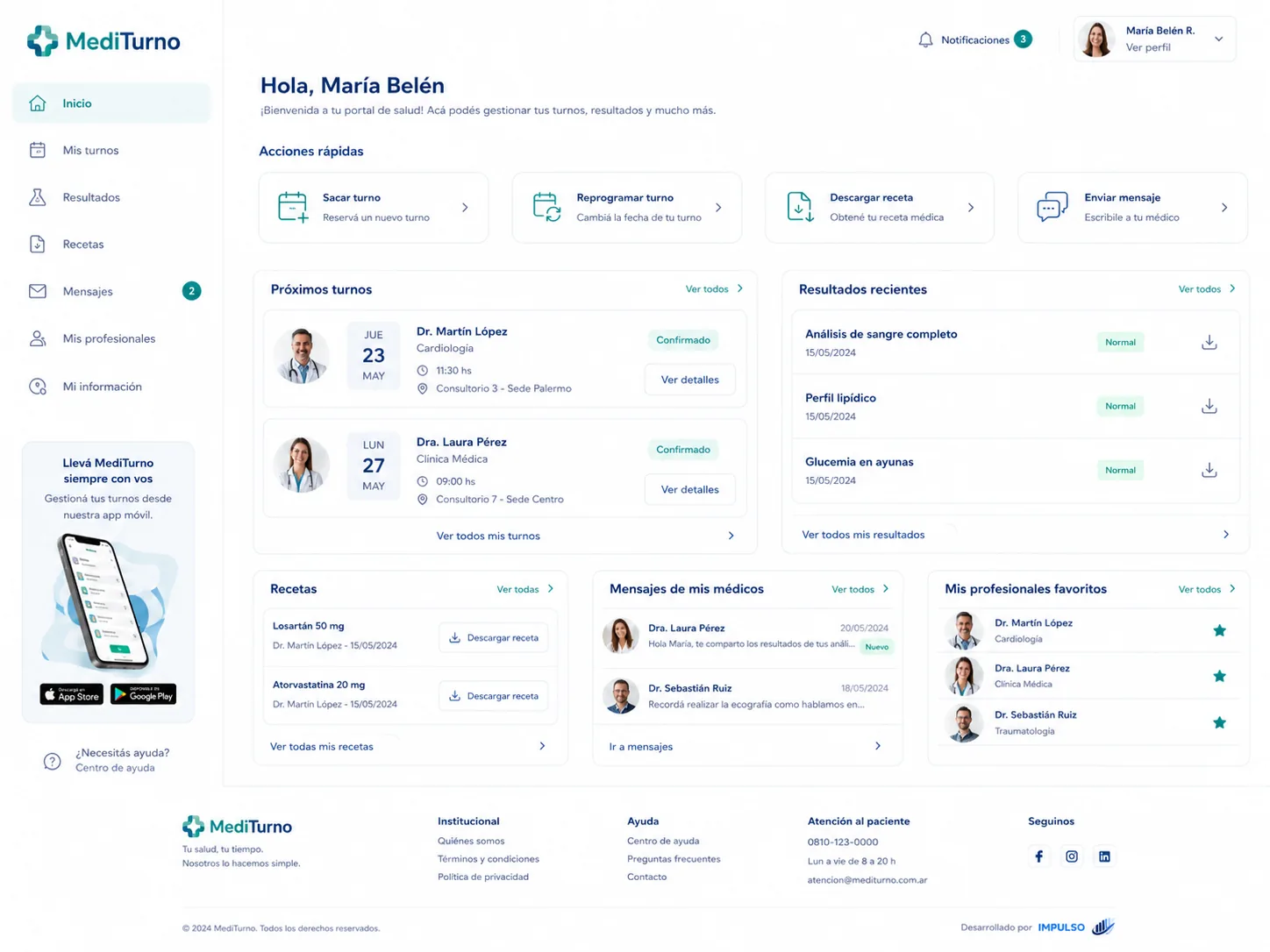
Task: Open the App Store download badge
Action: tap(72, 694)
